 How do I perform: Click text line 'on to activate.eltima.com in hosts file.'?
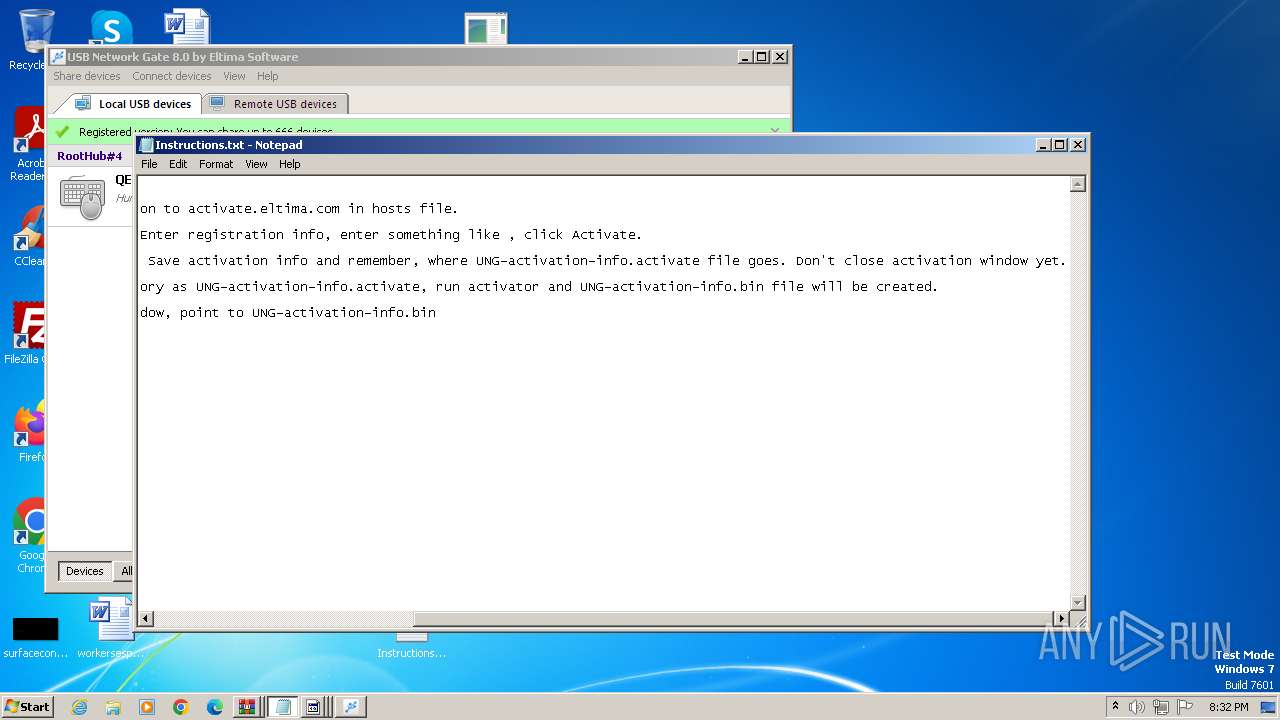[299, 209]
